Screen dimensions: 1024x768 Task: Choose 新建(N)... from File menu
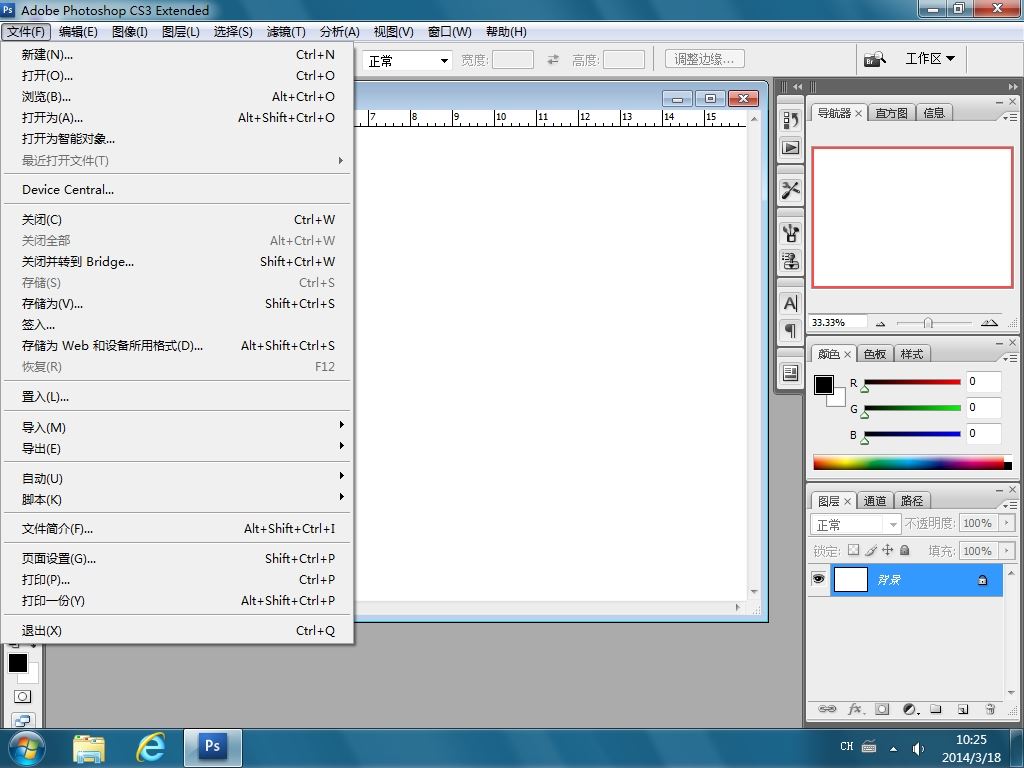(x=177, y=55)
